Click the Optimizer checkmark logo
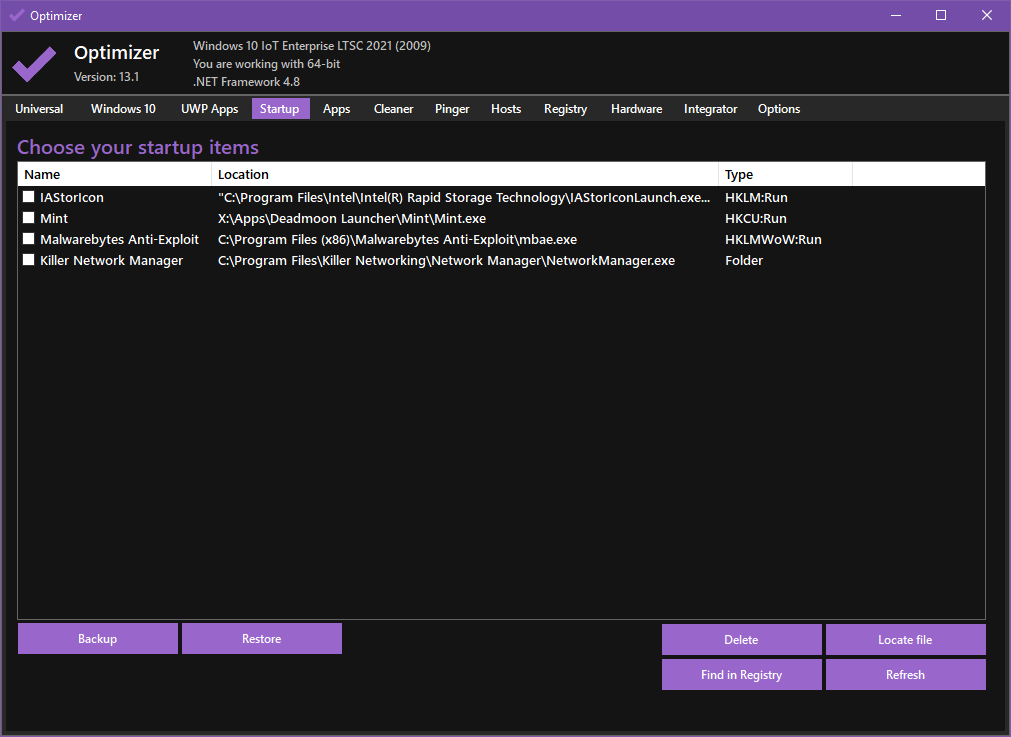Viewport: 1011px width, 737px height. 34,64
